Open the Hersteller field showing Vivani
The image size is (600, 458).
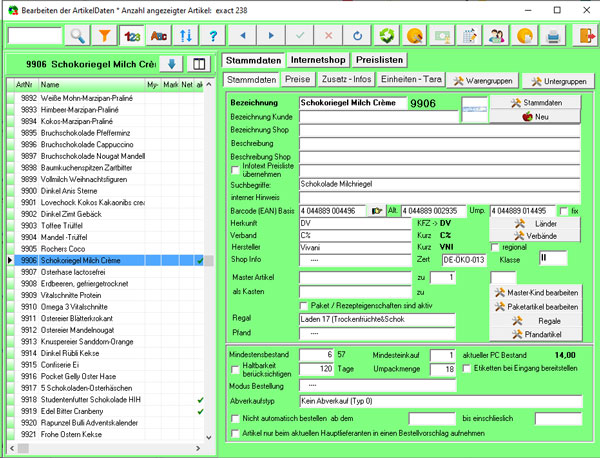pos(355,248)
